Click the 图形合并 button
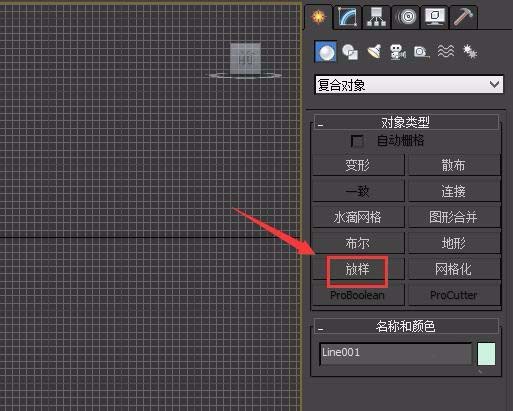 click(x=454, y=217)
